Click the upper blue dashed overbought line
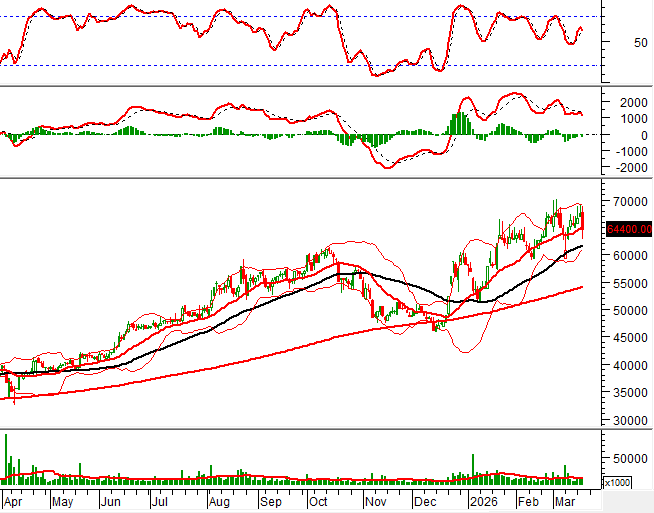This screenshot has width=654, height=513. point(300,17)
